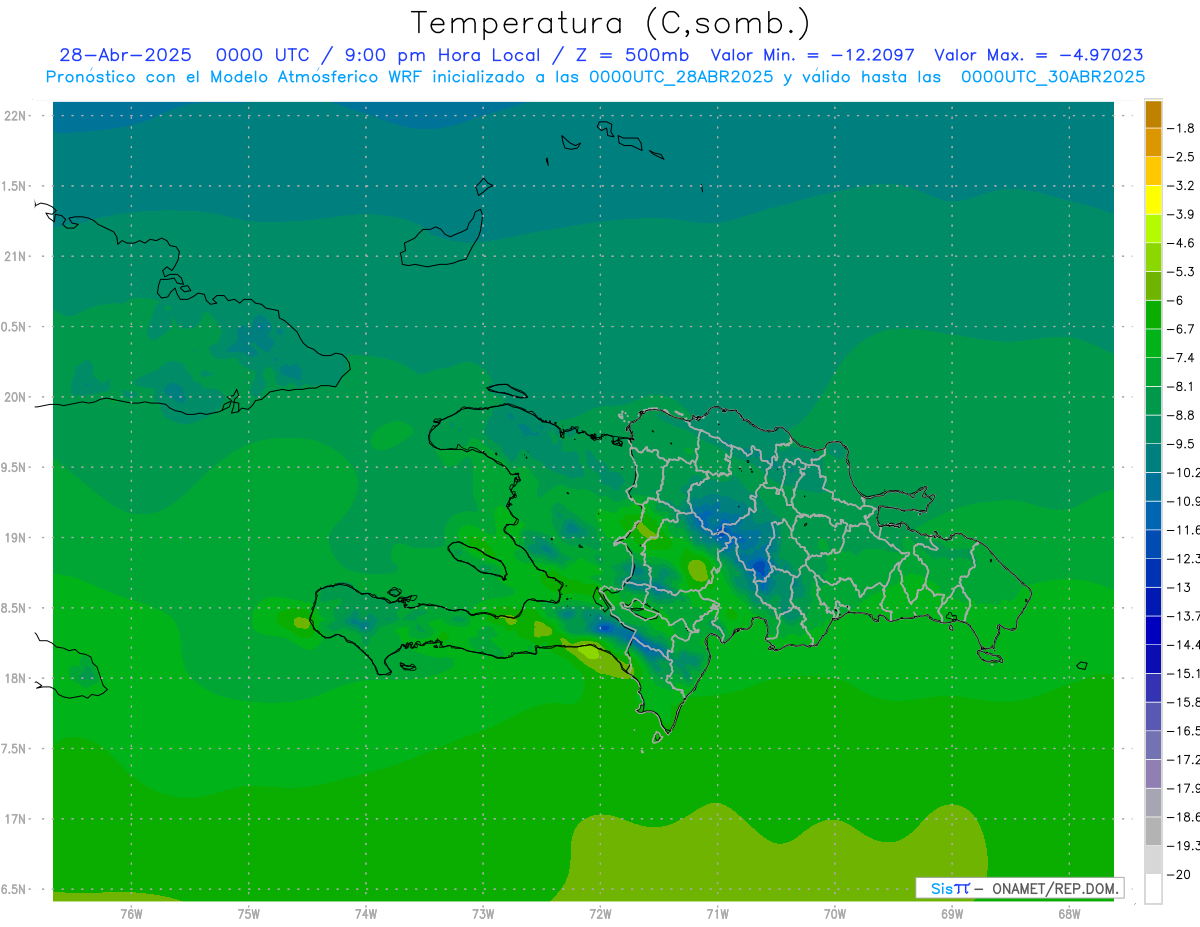Click the '74W' longitude label
This screenshot has width=1200, height=927.
point(366,914)
